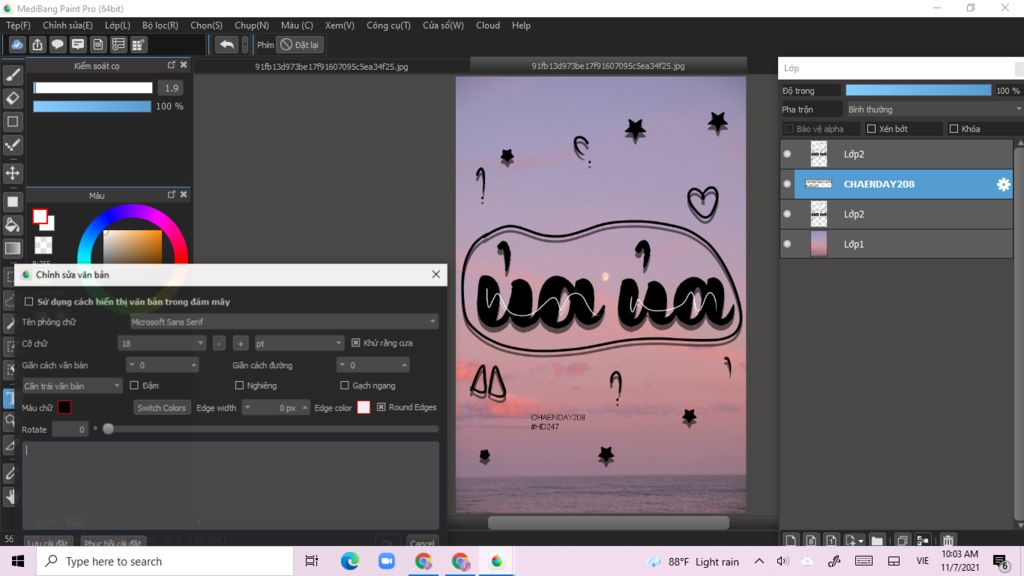
Task: Click the Rotate slider handle
Action: [x=108, y=429]
